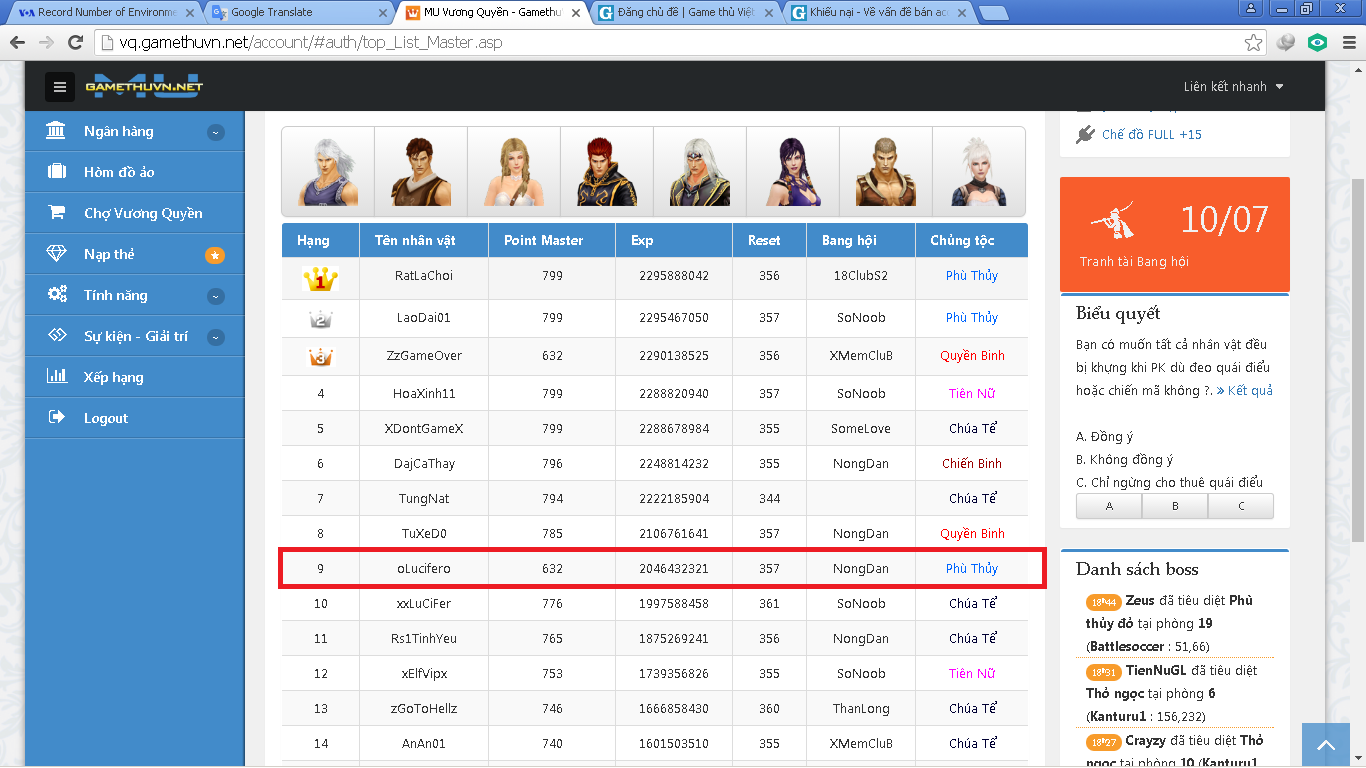Image resolution: width=1366 pixels, height=768 pixels.
Task: Vote for option C in the poll
Action: point(1241,506)
